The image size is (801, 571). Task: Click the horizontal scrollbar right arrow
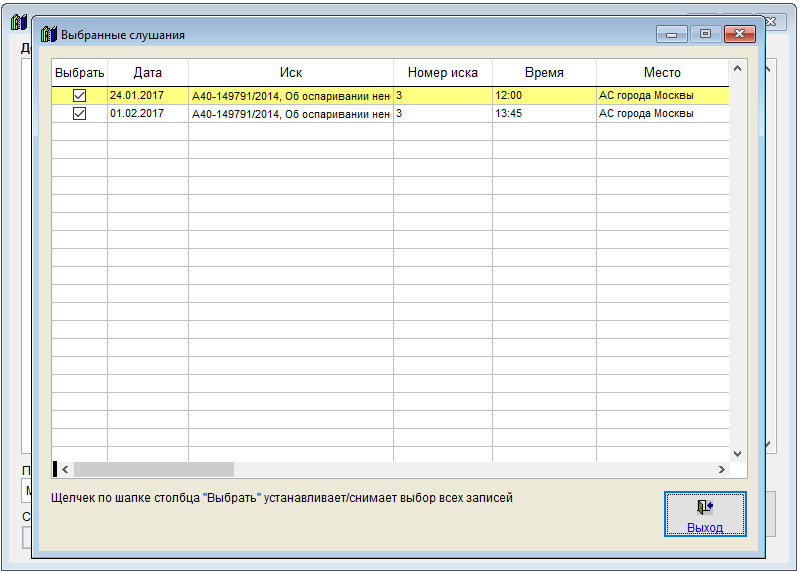click(721, 469)
